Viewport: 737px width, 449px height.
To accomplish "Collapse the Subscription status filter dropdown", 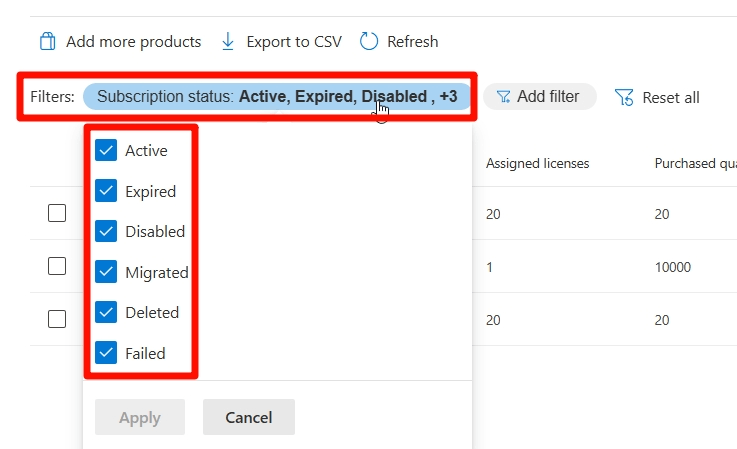I will (277, 97).
